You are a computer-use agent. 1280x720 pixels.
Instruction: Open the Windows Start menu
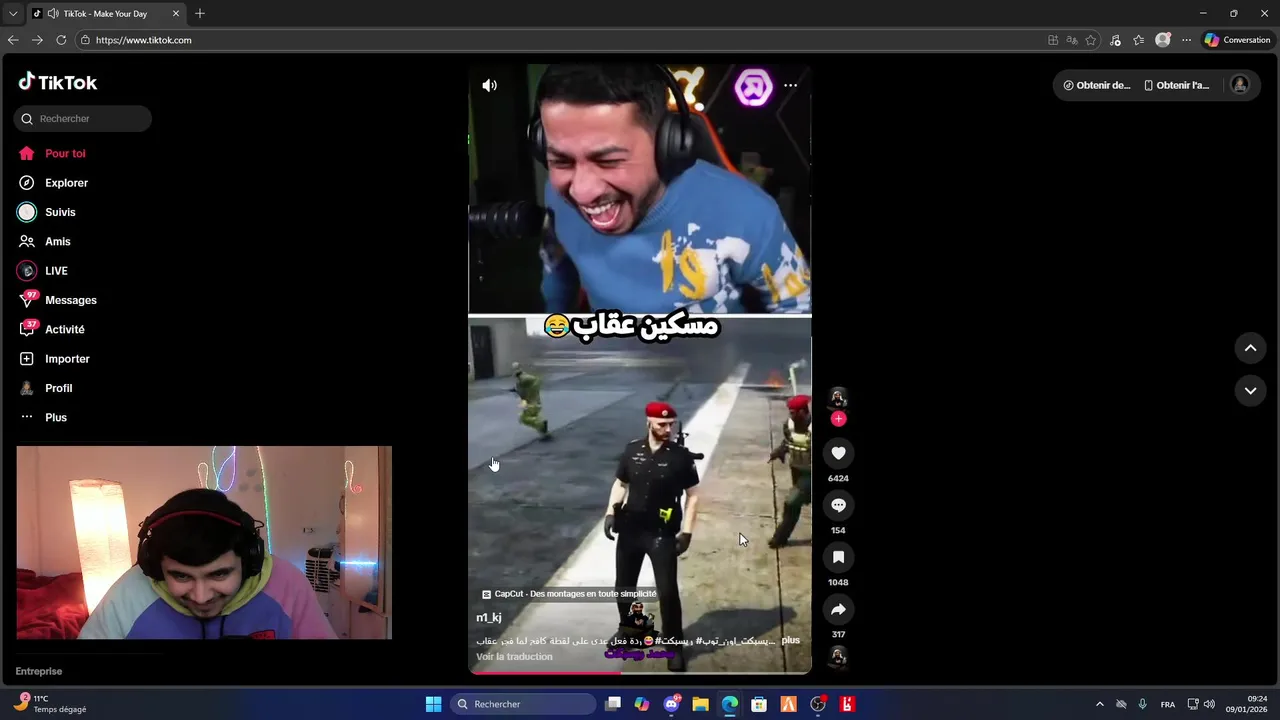tap(433, 704)
